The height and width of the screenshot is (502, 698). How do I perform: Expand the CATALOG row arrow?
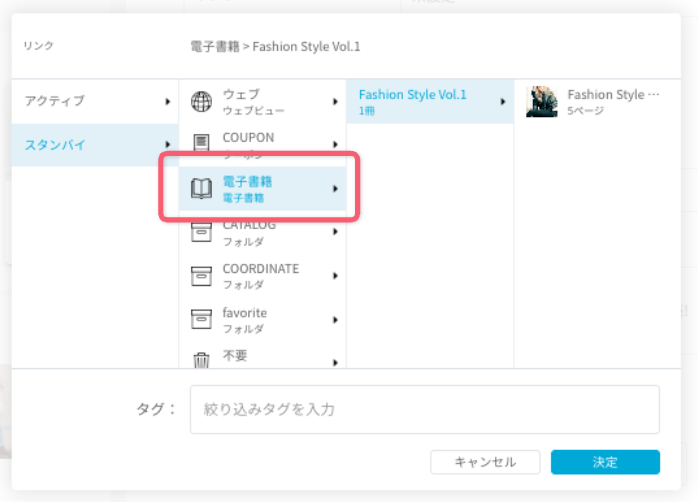(x=335, y=231)
